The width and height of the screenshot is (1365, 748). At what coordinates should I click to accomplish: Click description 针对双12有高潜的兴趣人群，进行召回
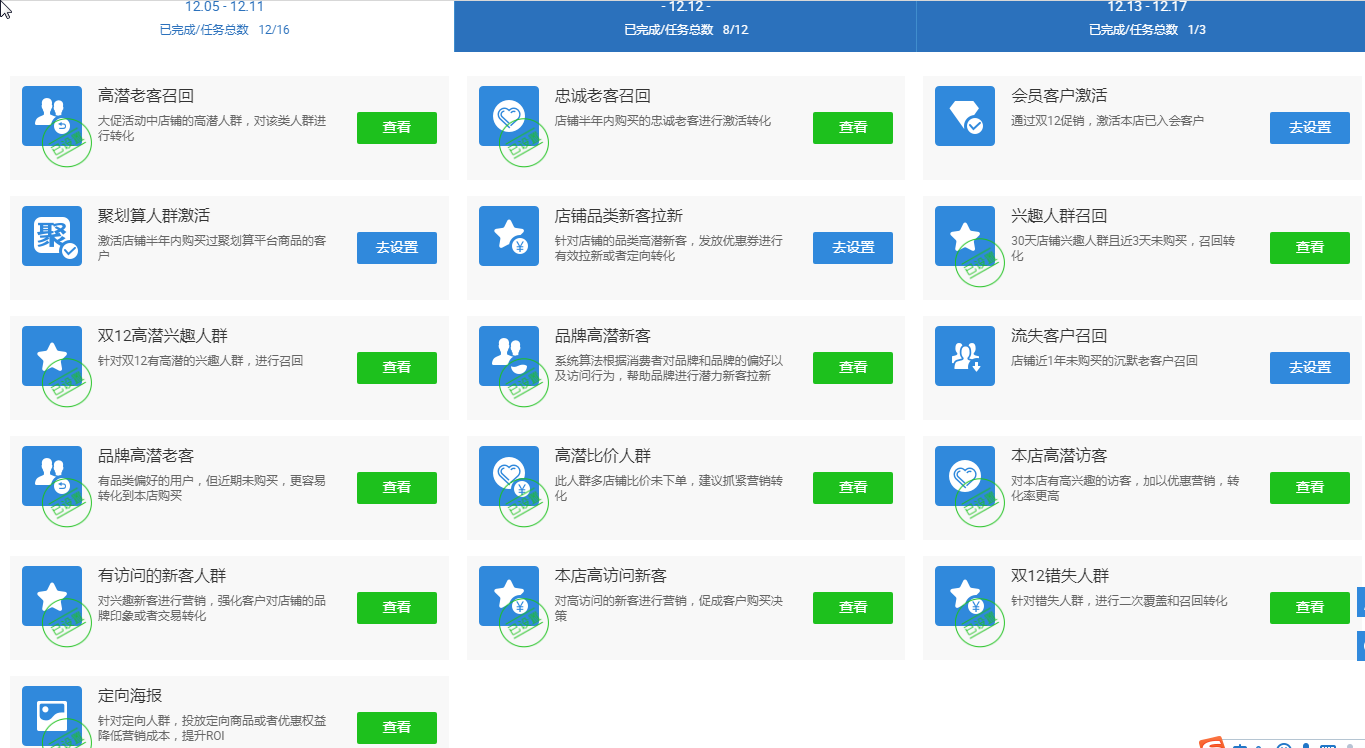(x=201, y=361)
